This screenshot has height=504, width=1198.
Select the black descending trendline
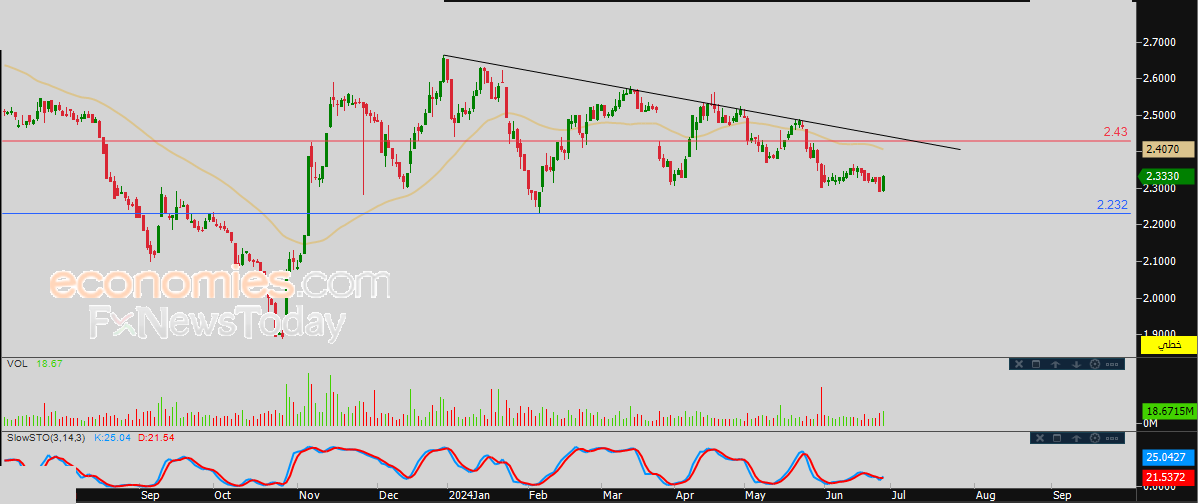coord(701,103)
